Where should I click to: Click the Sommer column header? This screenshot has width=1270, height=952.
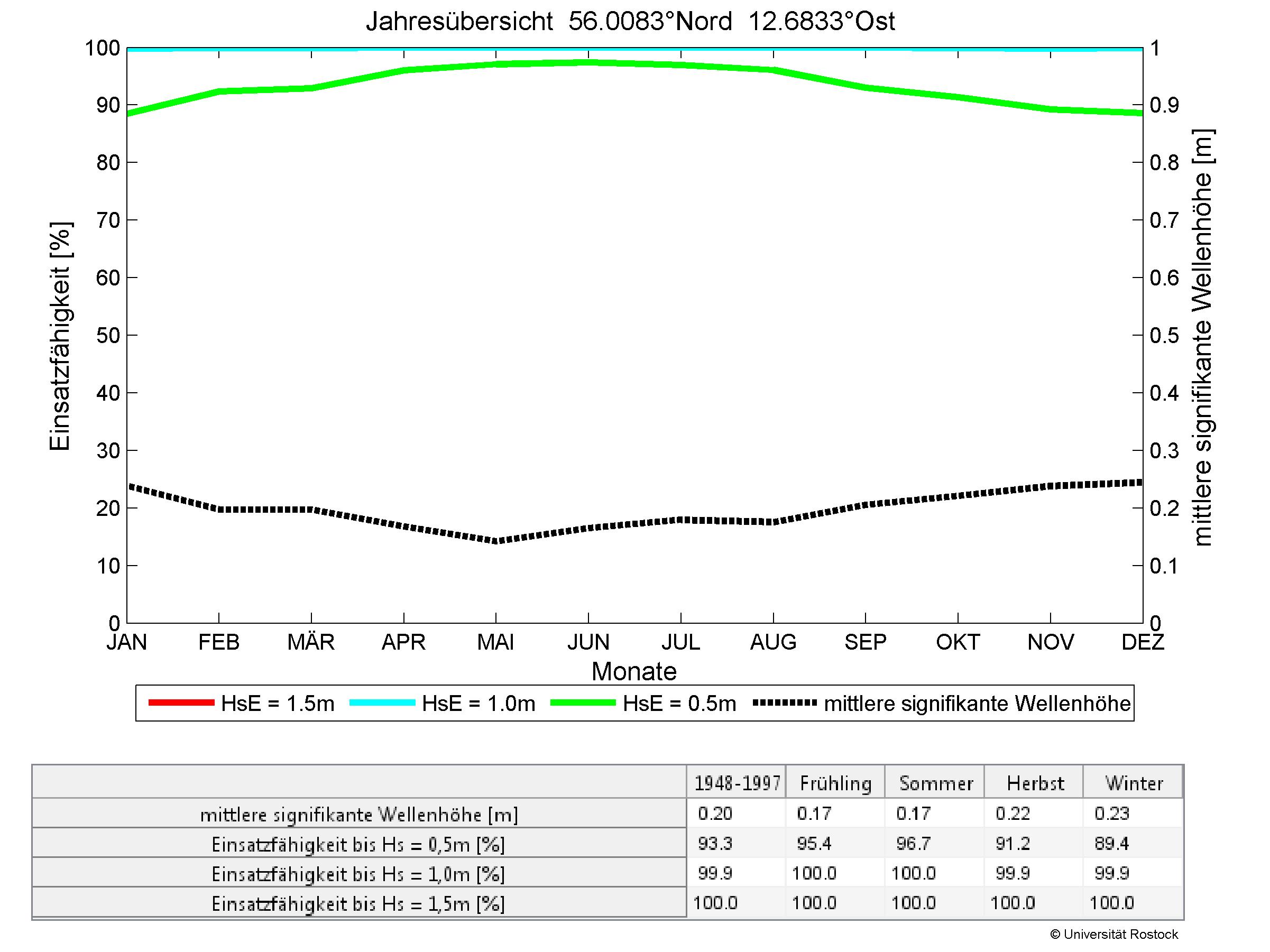point(936,783)
